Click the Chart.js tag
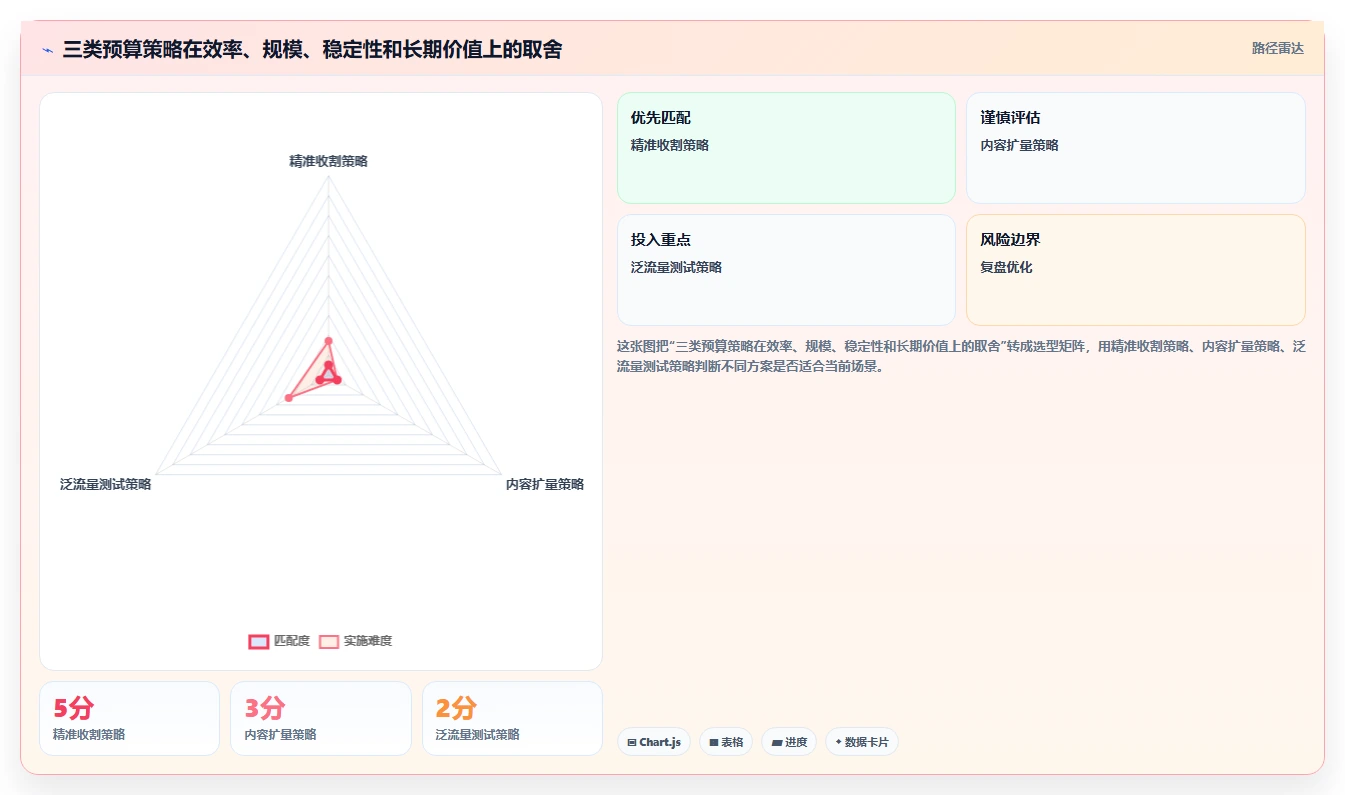This screenshot has width=1345, height=795. click(654, 742)
